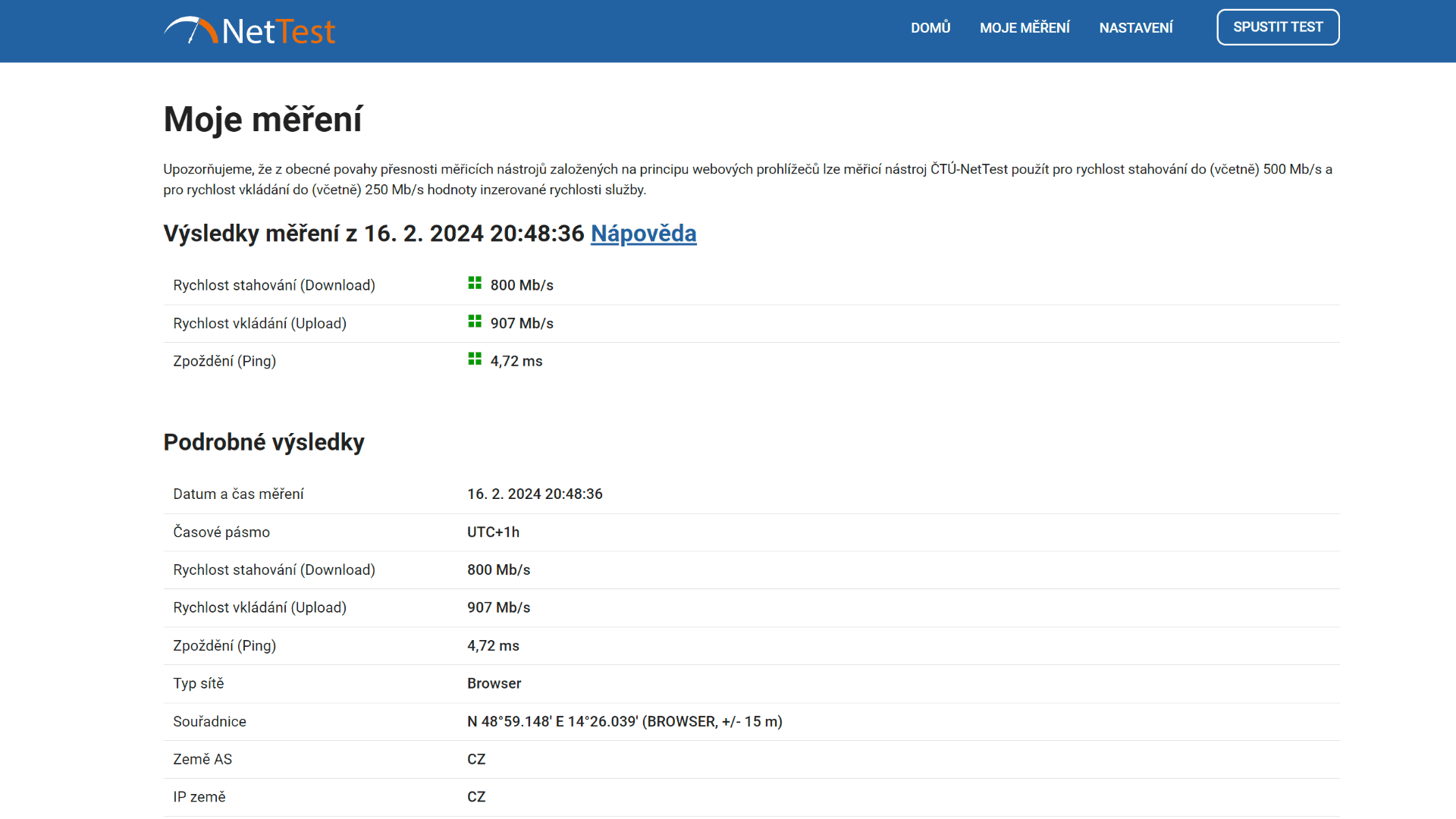This screenshot has width=1456, height=819.
Task: Click the 'Země AS' label
Action: pyautogui.click(x=202, y=759)
